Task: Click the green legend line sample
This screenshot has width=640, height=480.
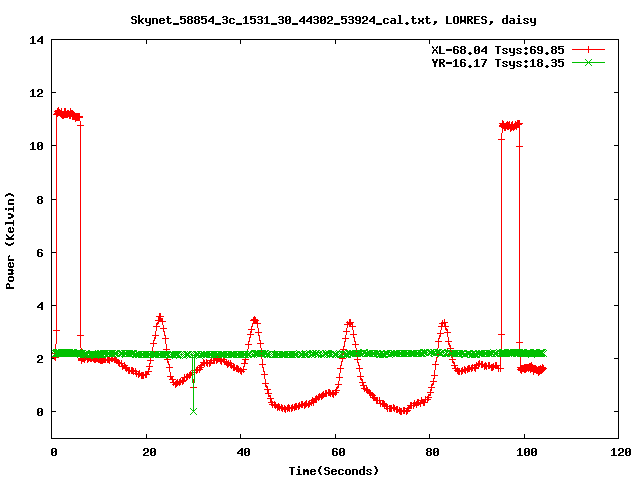Action: pyautogui.click(x=588, y=62)
